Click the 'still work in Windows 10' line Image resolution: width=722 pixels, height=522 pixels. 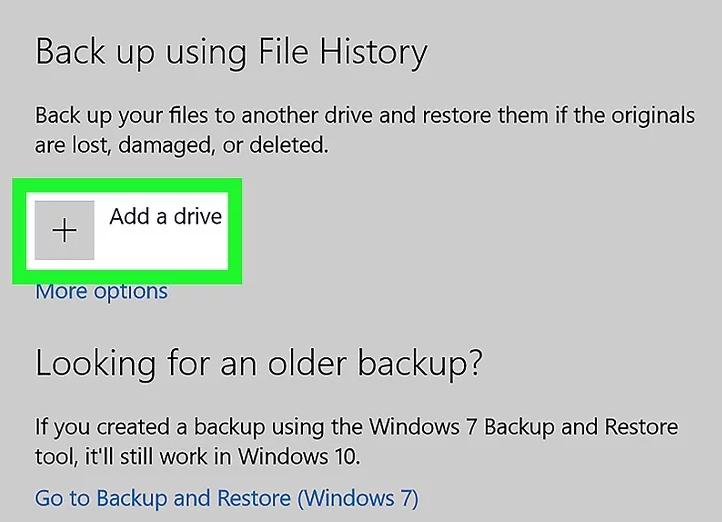(x=197, y=457)
